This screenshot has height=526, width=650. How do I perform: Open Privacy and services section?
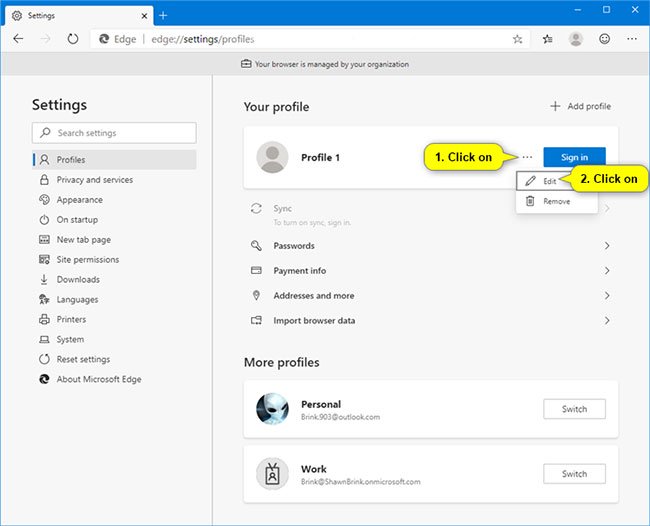coord(95,180)
